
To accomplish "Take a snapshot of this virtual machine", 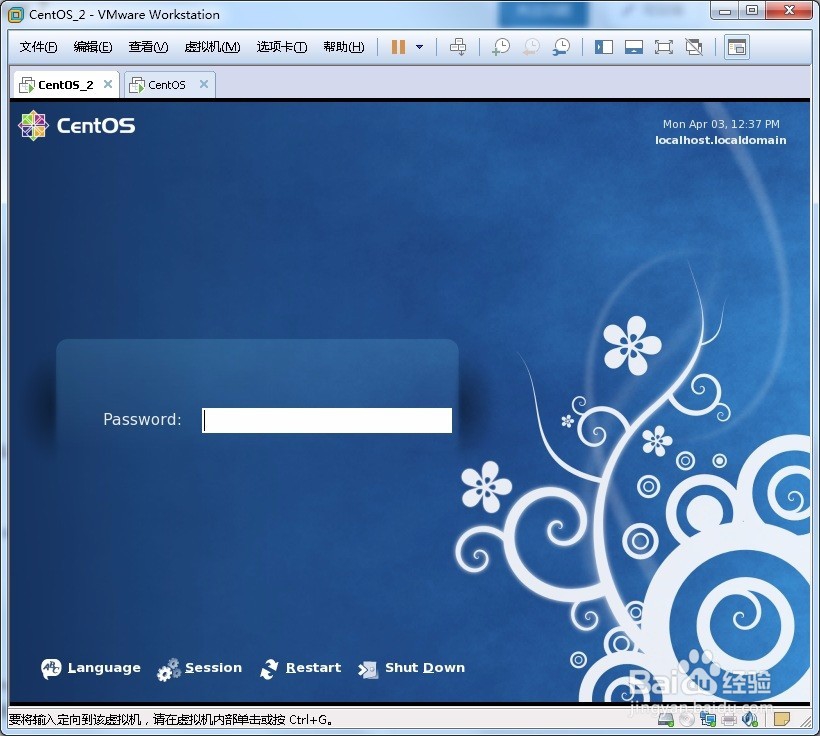I will tap(501, 47).
